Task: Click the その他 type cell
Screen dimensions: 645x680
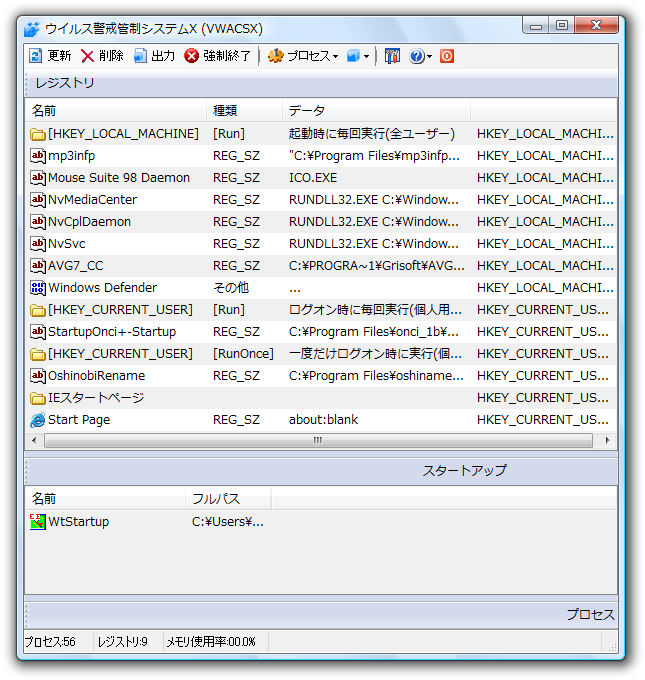Action: pyautogui.click(x=231, y=288)
